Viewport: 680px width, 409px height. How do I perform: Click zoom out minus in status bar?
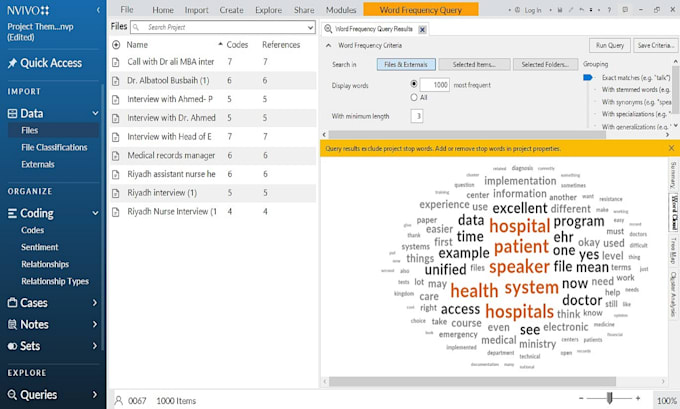click(x=581, y=398)
